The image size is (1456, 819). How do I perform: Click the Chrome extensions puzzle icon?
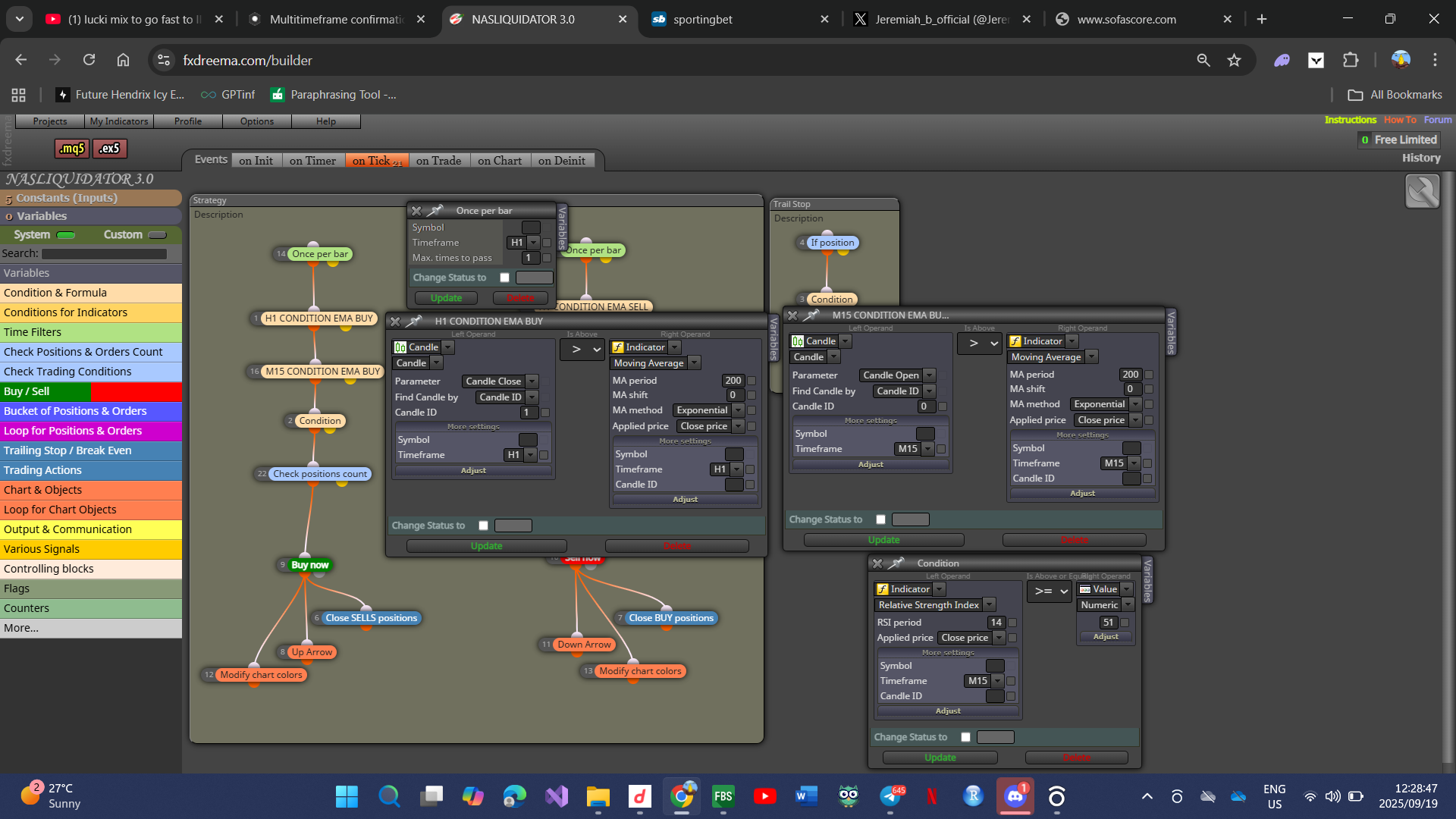coord(1351,60)
